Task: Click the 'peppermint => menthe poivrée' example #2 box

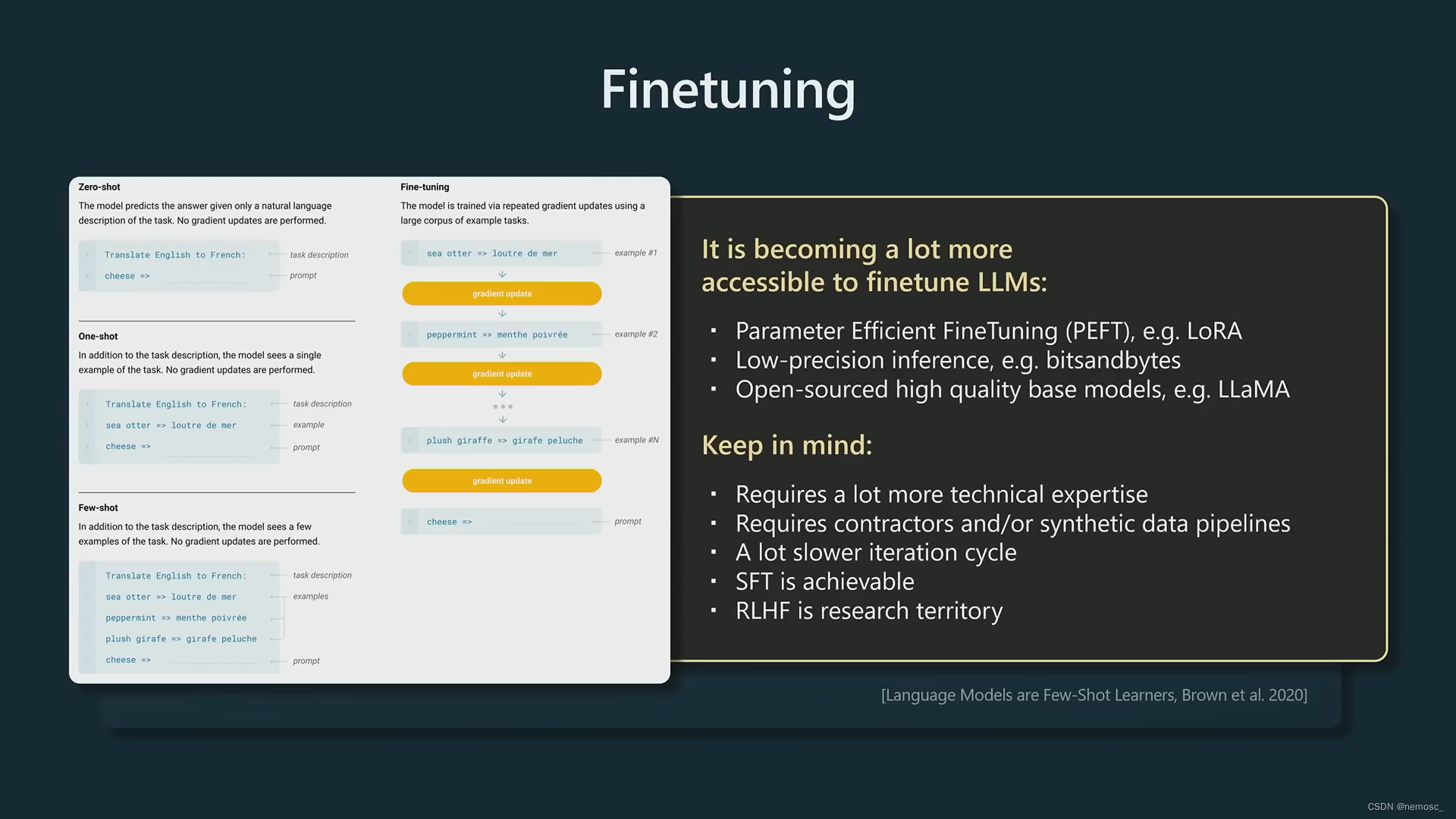Action: tap(501, 334)
